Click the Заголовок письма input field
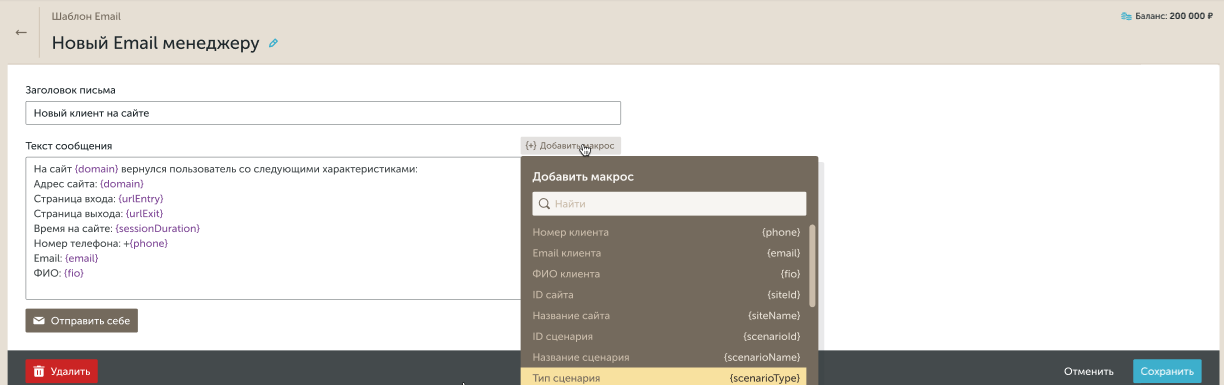Viewport: 1224px width, 385px height. [323, 113]
